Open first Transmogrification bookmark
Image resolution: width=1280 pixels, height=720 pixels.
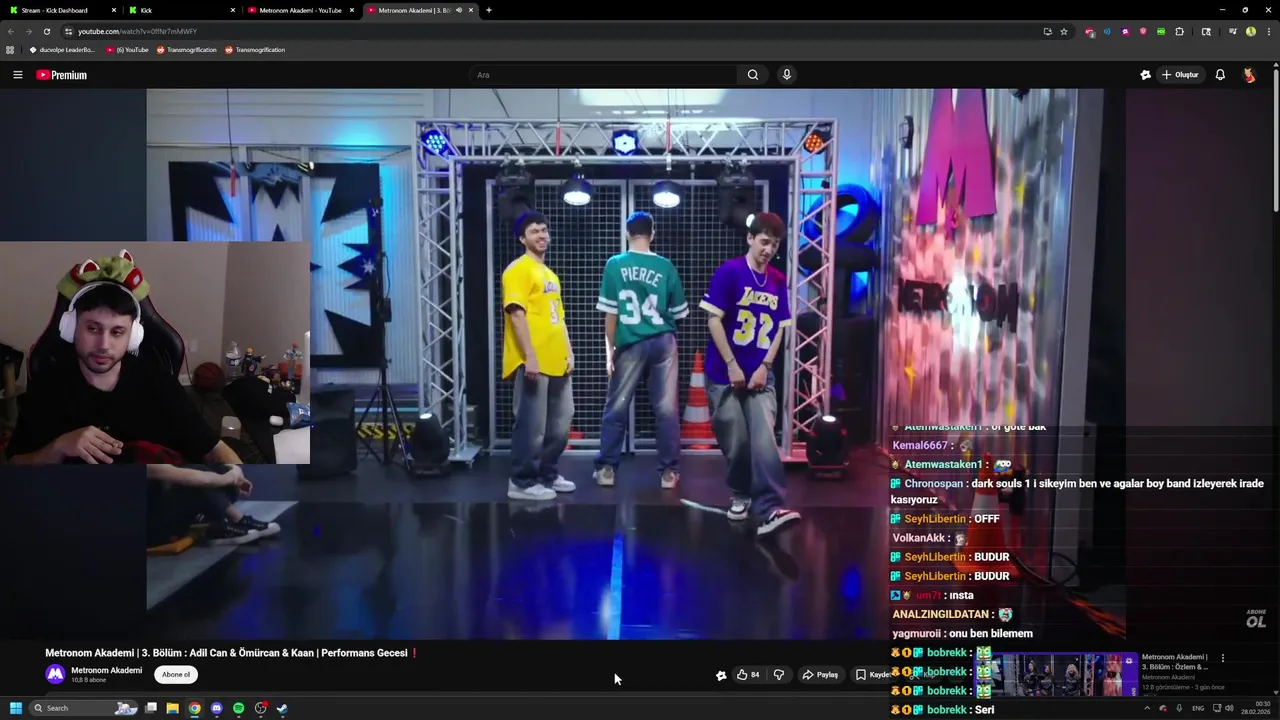[186, 49]
